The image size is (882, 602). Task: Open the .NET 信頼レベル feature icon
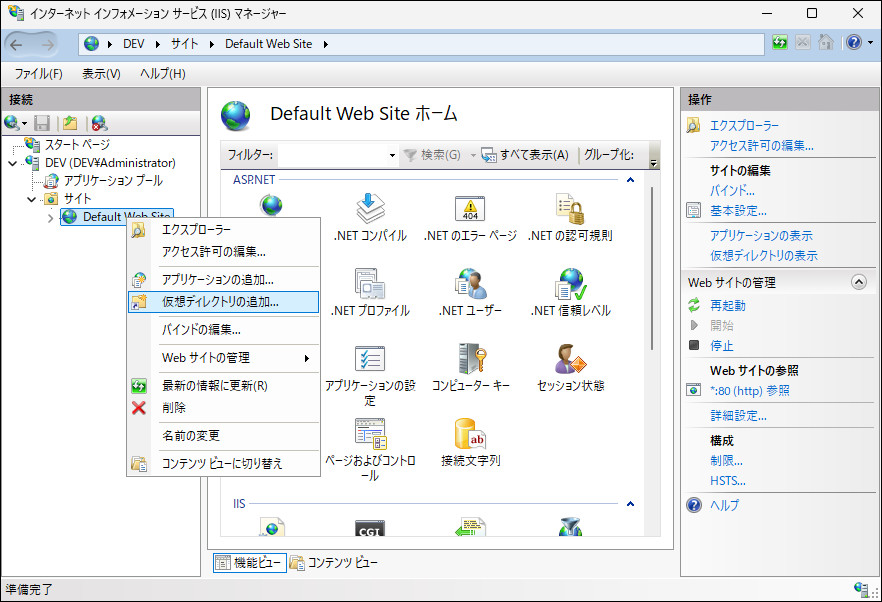(x=570, y=292)
